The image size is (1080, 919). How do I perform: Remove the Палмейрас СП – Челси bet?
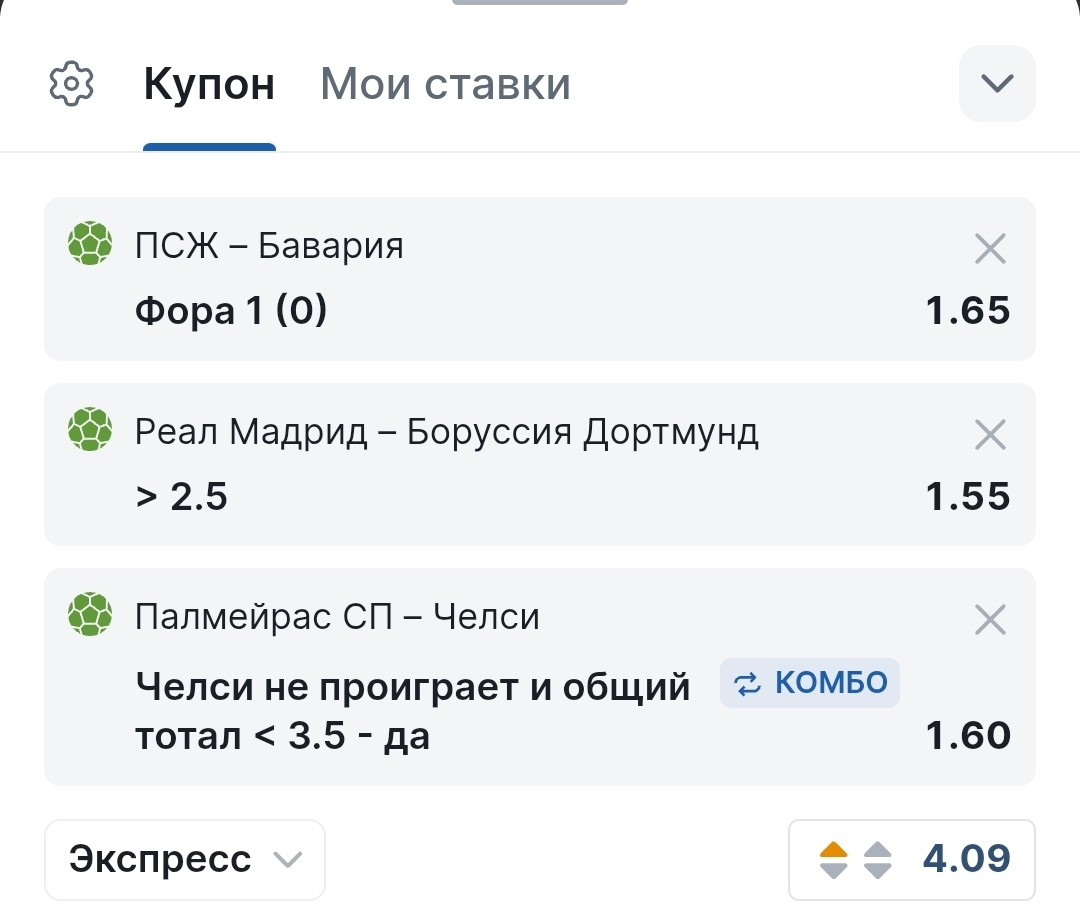990,619
